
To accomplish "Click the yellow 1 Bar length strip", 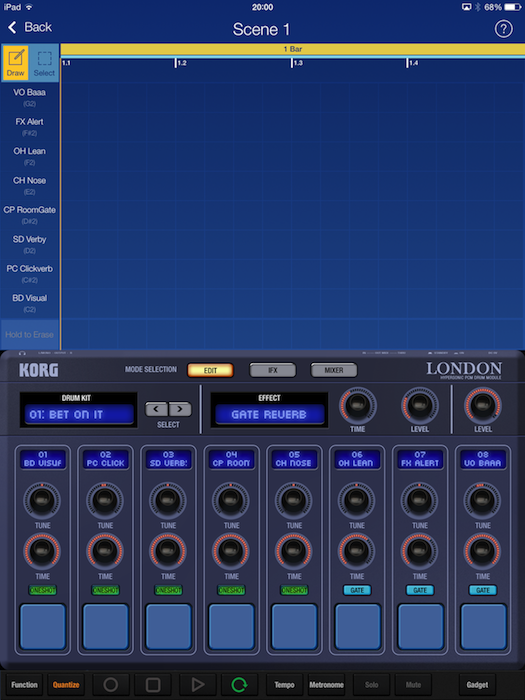I will point(292,49).
